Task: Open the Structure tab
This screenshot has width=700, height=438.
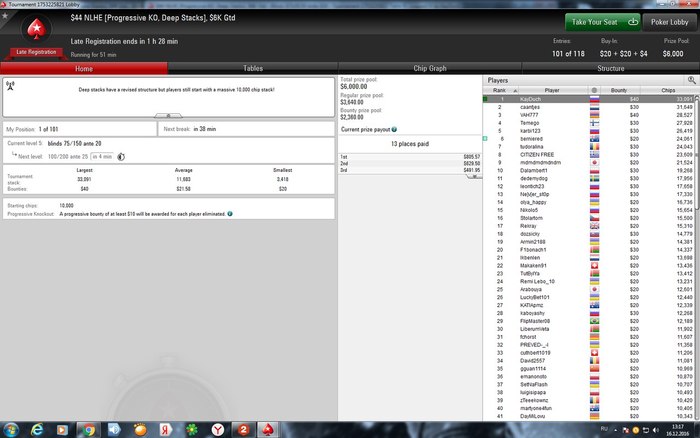Action: click(x=610, y=68)
